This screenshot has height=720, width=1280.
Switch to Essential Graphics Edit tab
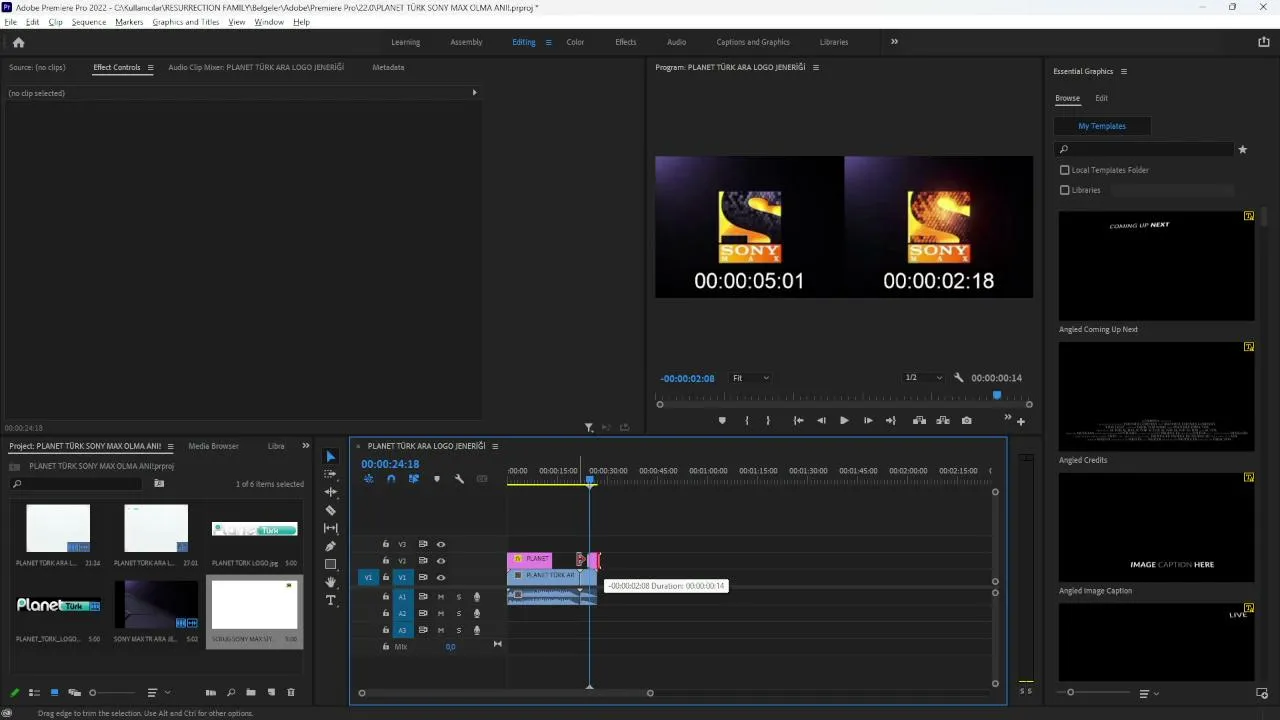1101,98
